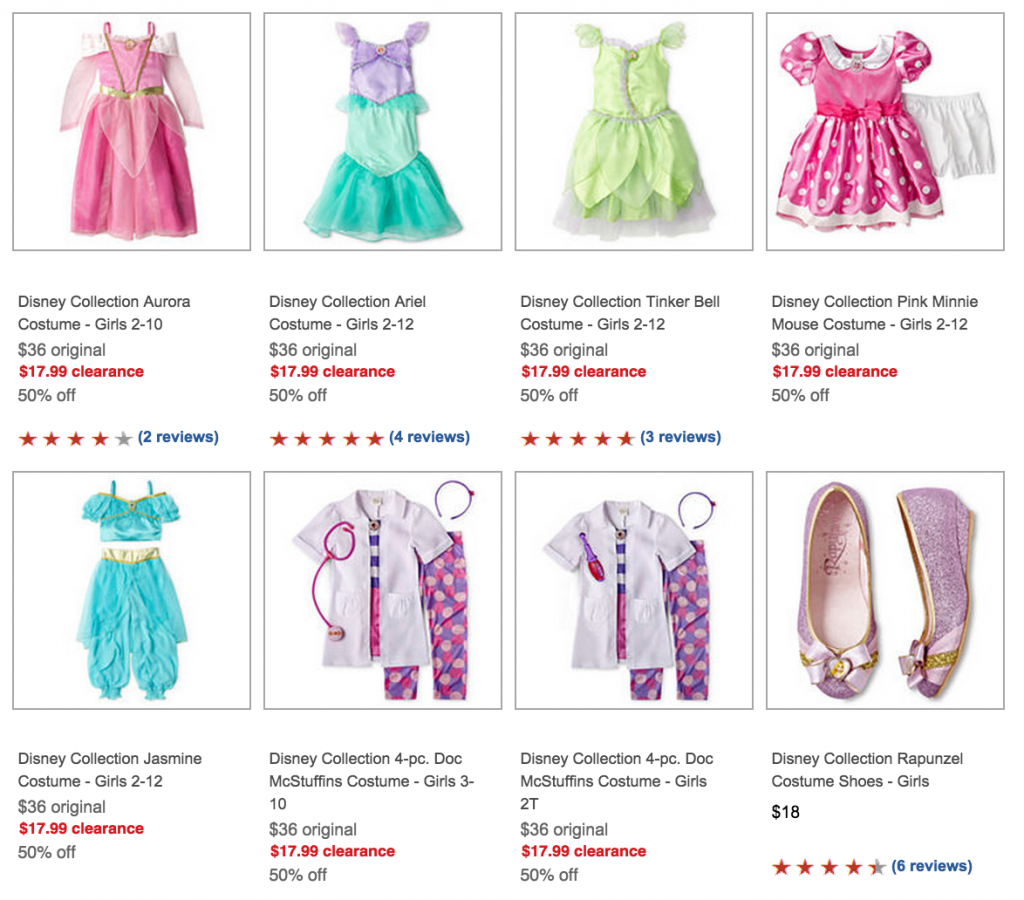The image size is (1024, 900).
Task: Open the Doc McStuffins Girls 3-10 image
Action: (x=383, y=590)
